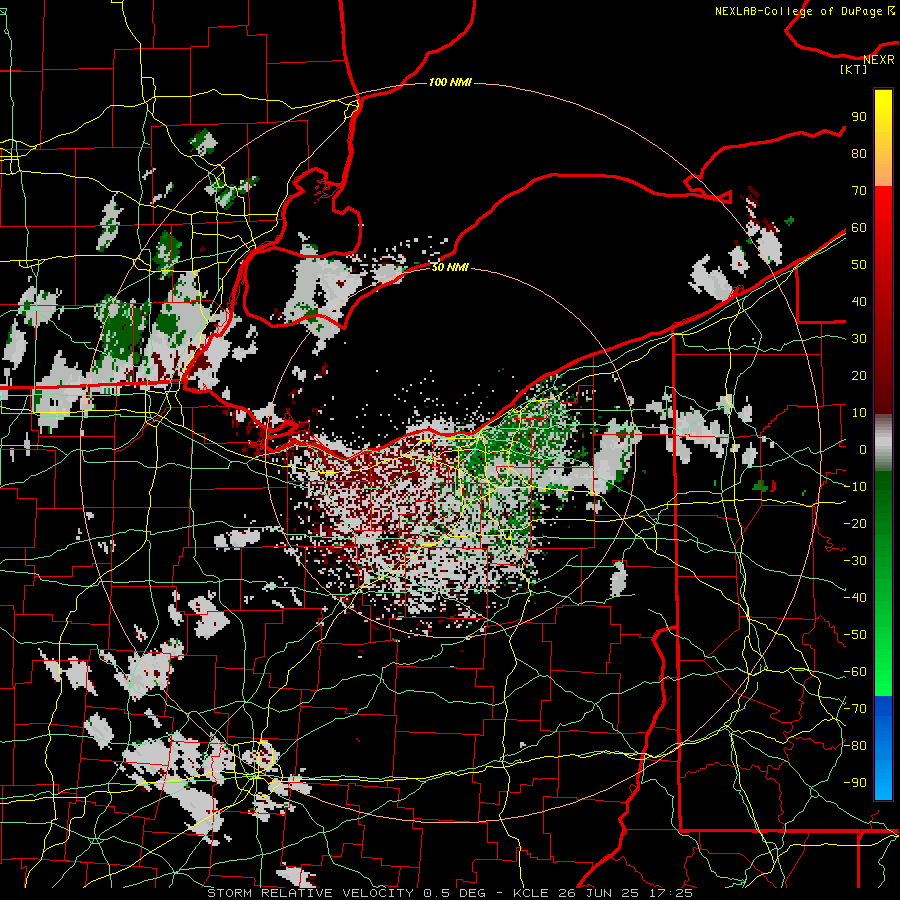Click the 40 value on the velocity scale
Viewport: 900px width, 900px height.
(859, 301)
